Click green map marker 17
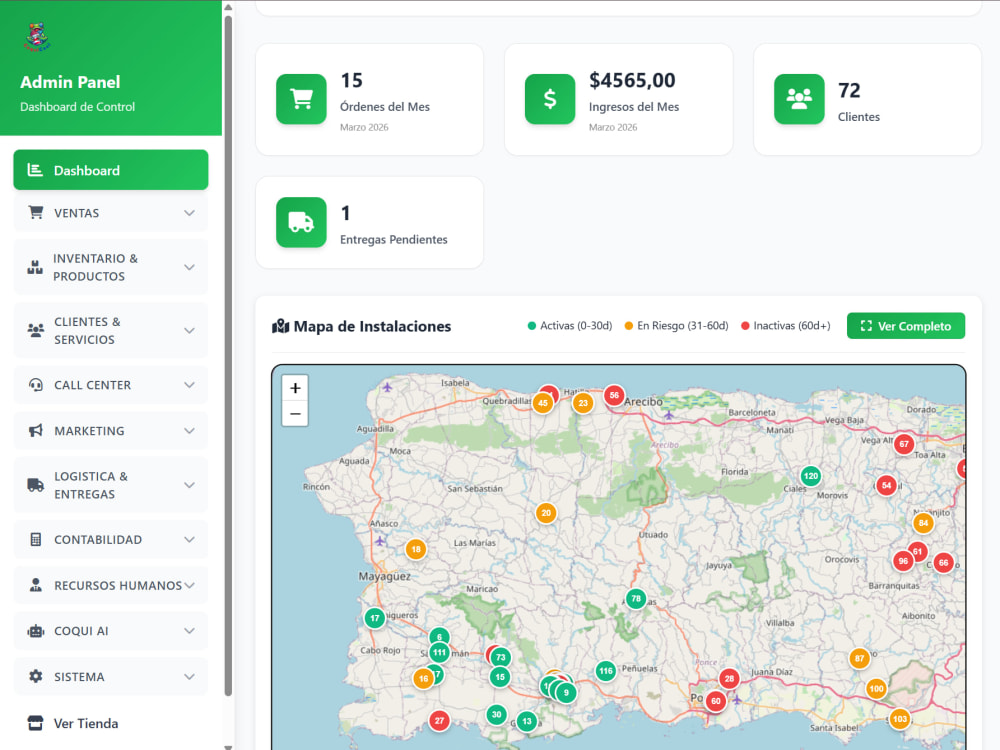Image resolution: width=1000 pixels, height=750 pixels. click(375, 618)
